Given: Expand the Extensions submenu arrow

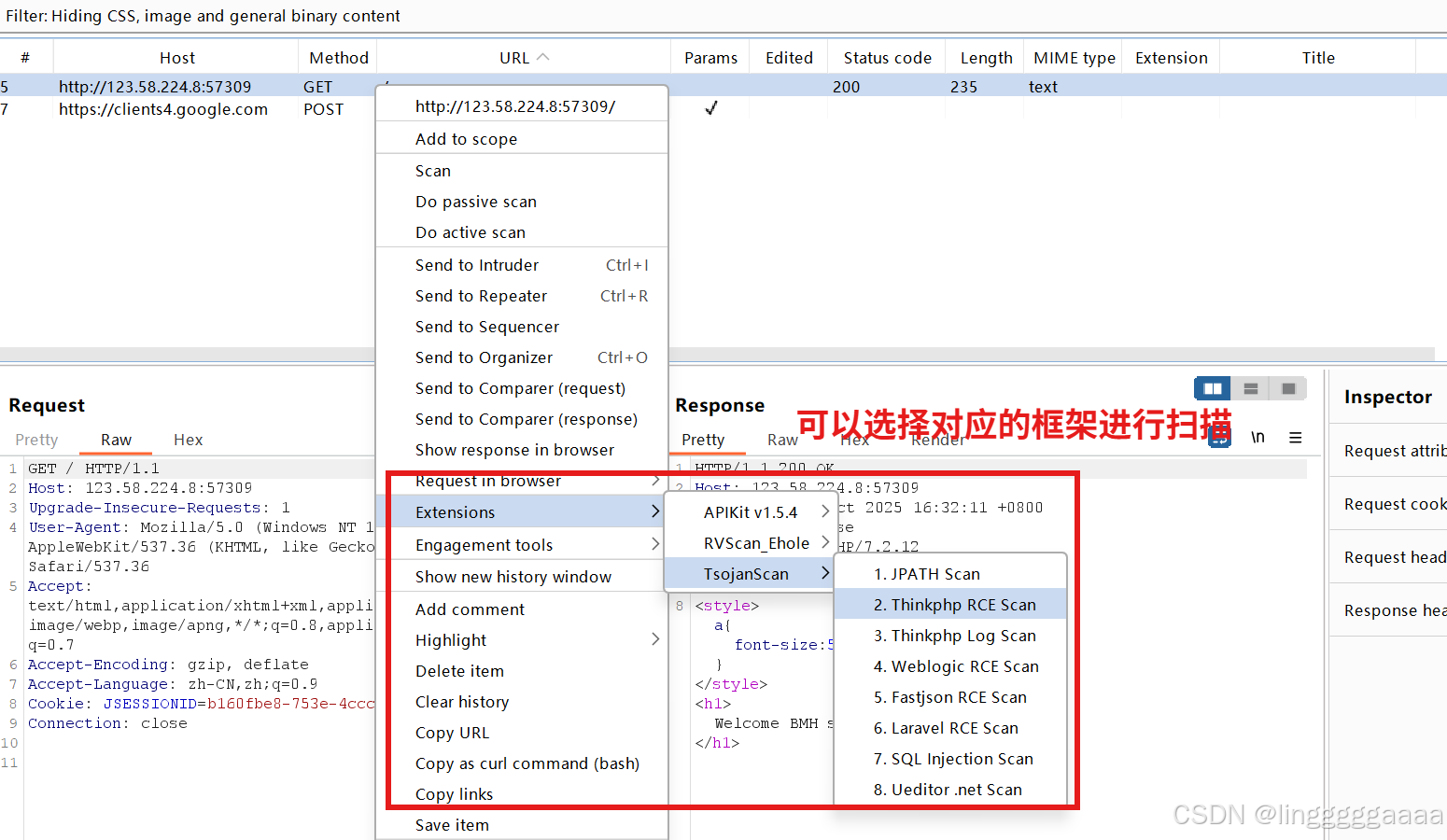Looking at the screenshot, I should [655, 511].
